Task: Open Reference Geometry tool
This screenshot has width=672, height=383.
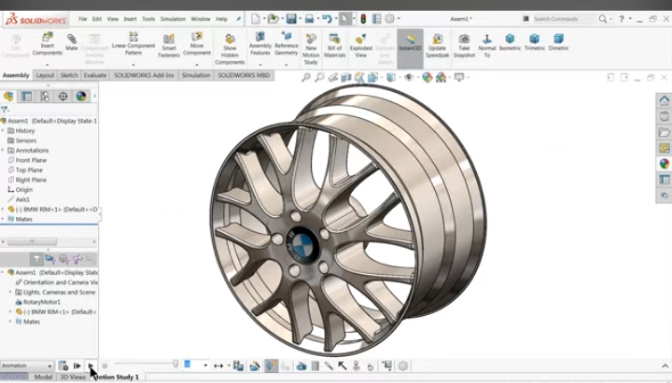Action: pyautogui.click(x=286, y=44)
